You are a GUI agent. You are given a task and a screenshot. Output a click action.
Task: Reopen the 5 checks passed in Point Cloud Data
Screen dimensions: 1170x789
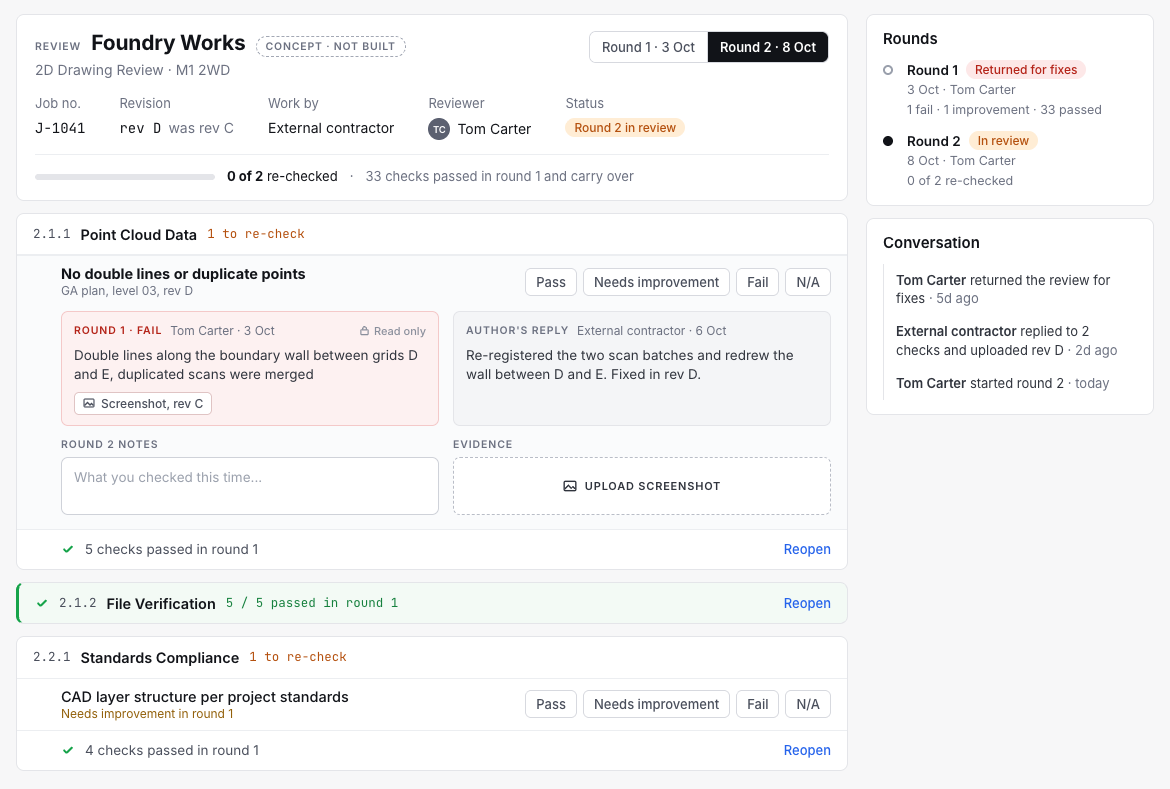[807, 549]
